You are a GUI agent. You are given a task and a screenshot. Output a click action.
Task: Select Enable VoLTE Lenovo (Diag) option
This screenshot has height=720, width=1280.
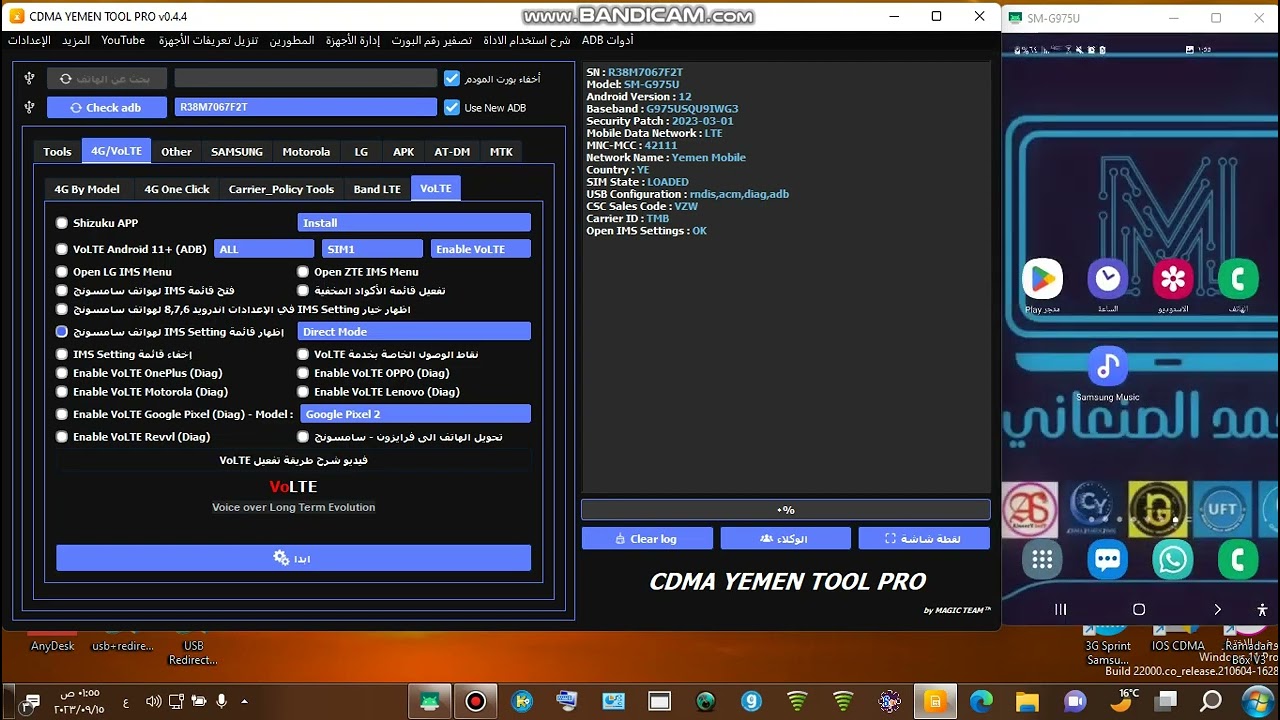303,392
